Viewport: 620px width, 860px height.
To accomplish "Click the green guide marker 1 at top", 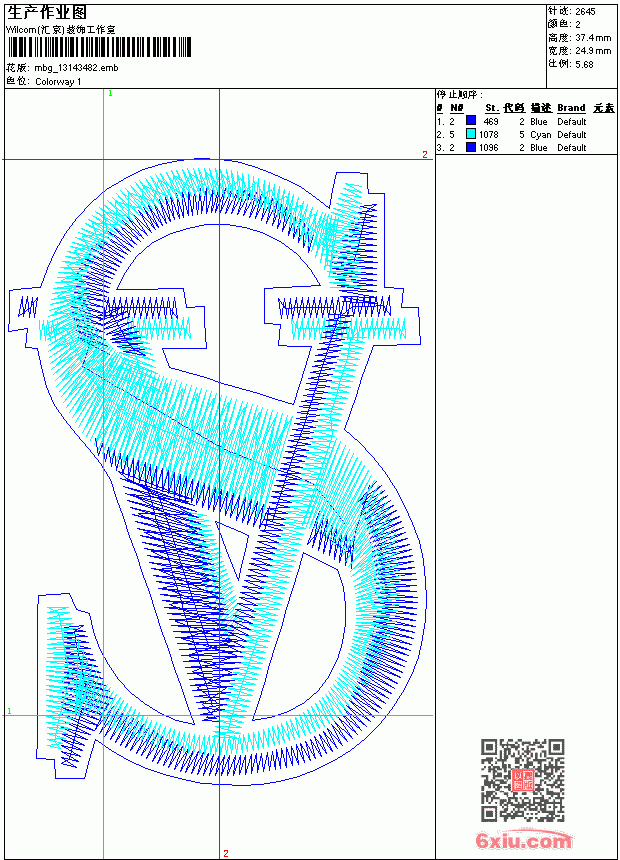I will [110, 93].
